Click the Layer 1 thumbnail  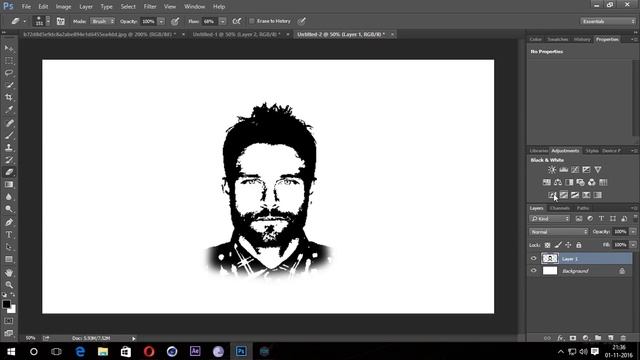click(549, 258)
